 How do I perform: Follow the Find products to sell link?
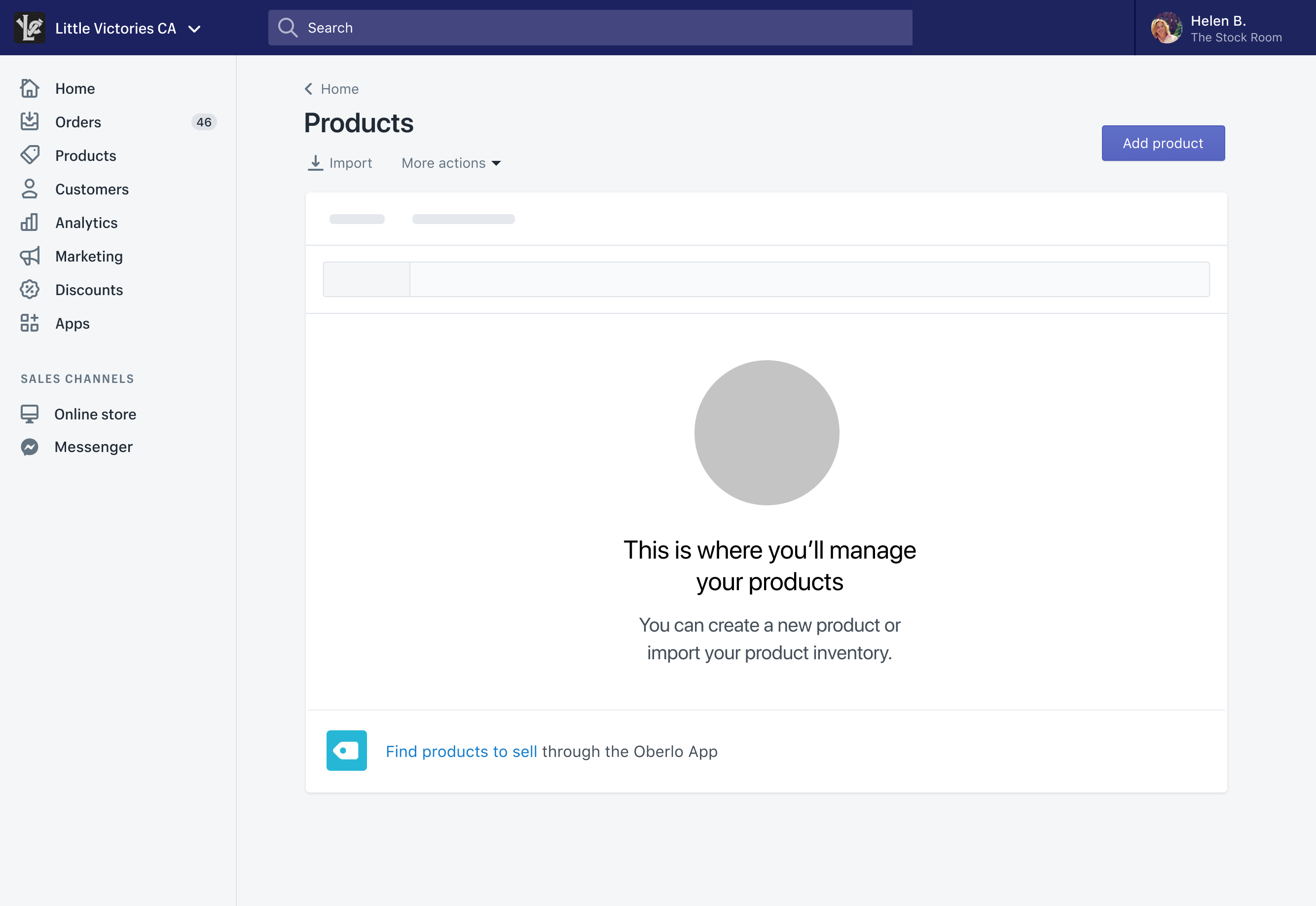461,752
